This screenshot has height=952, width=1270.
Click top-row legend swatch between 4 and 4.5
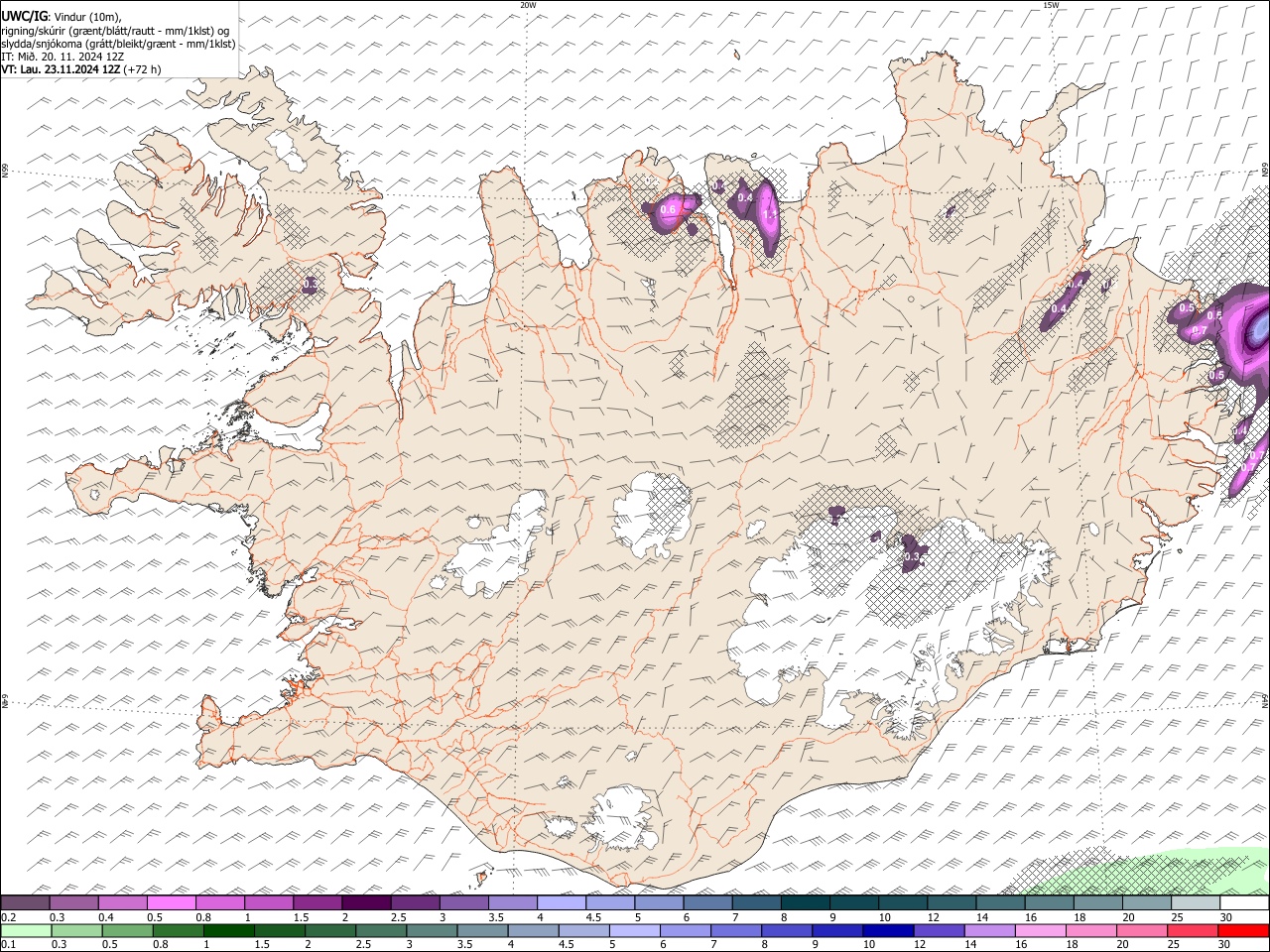click(561, 903)
